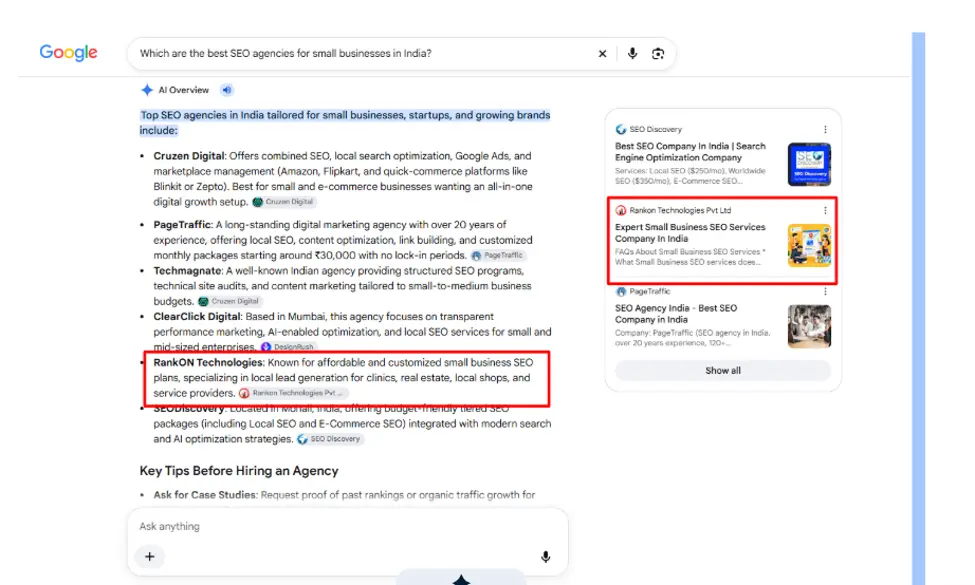Play AI Overview audio with speaker icon
Screen dimensions: 975x585
(x=227, y=90)
